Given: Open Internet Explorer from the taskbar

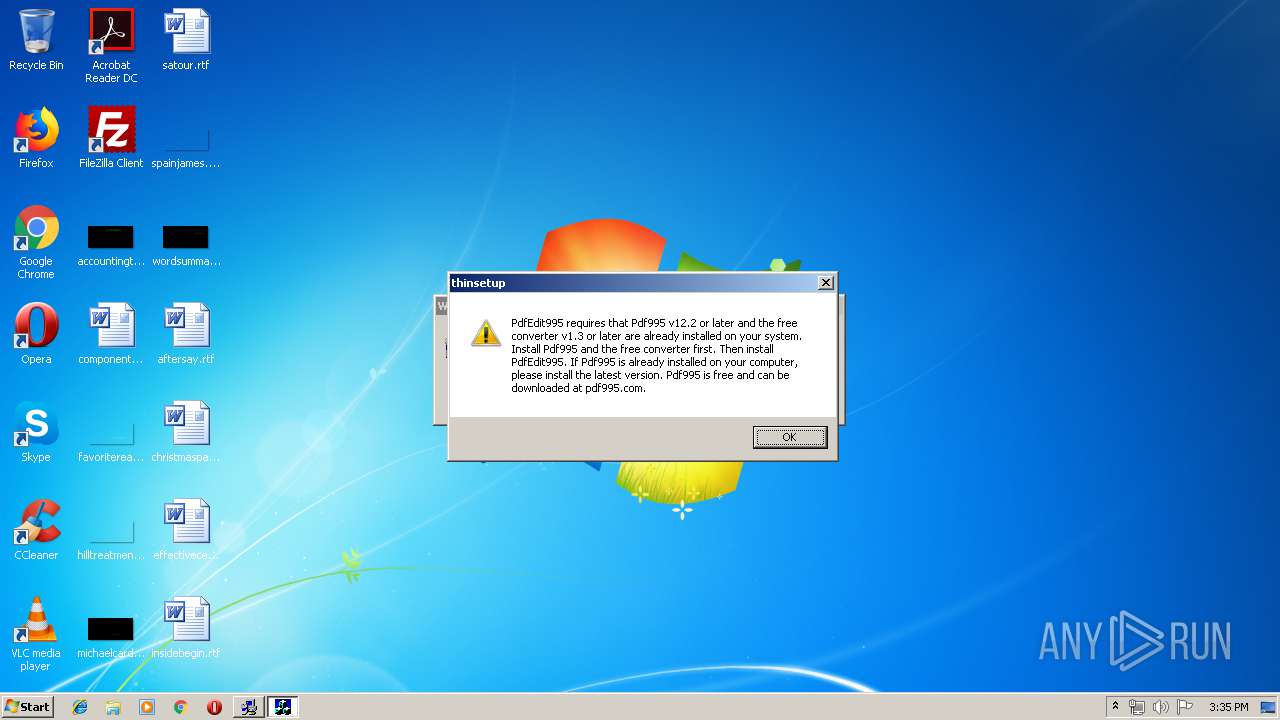Looking at the screenshot, I should pos(80,707).
